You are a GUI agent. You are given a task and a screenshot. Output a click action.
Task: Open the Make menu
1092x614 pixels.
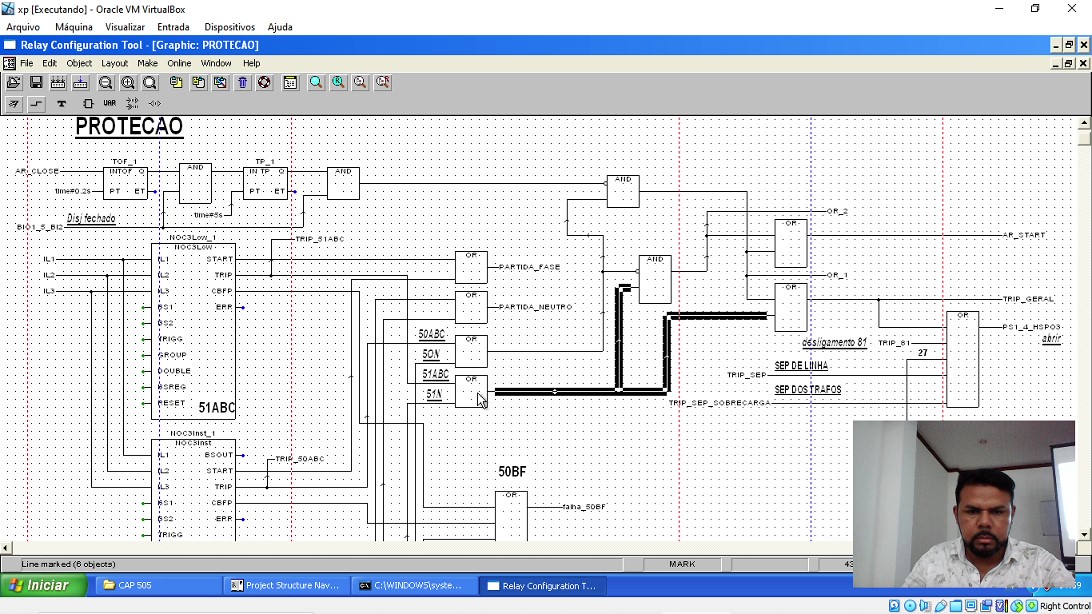tap(147, 63)
